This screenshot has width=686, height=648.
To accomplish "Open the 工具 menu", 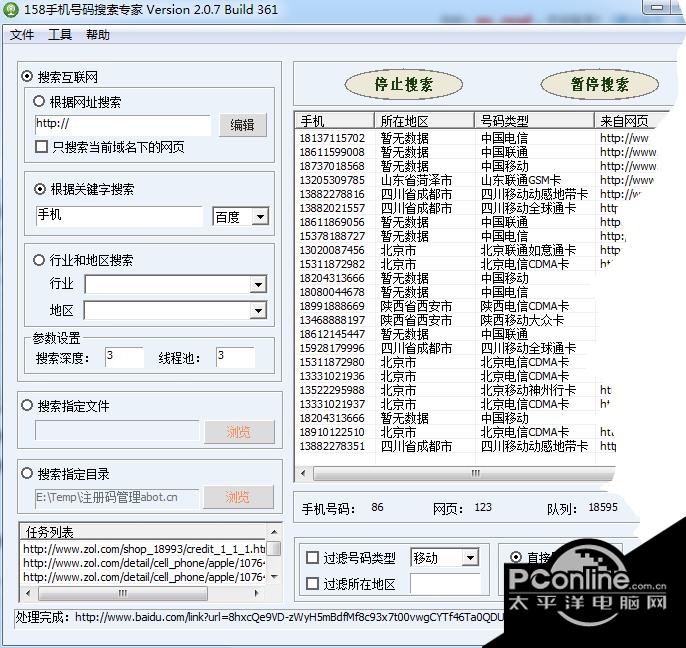I will (x=60, y=35).
